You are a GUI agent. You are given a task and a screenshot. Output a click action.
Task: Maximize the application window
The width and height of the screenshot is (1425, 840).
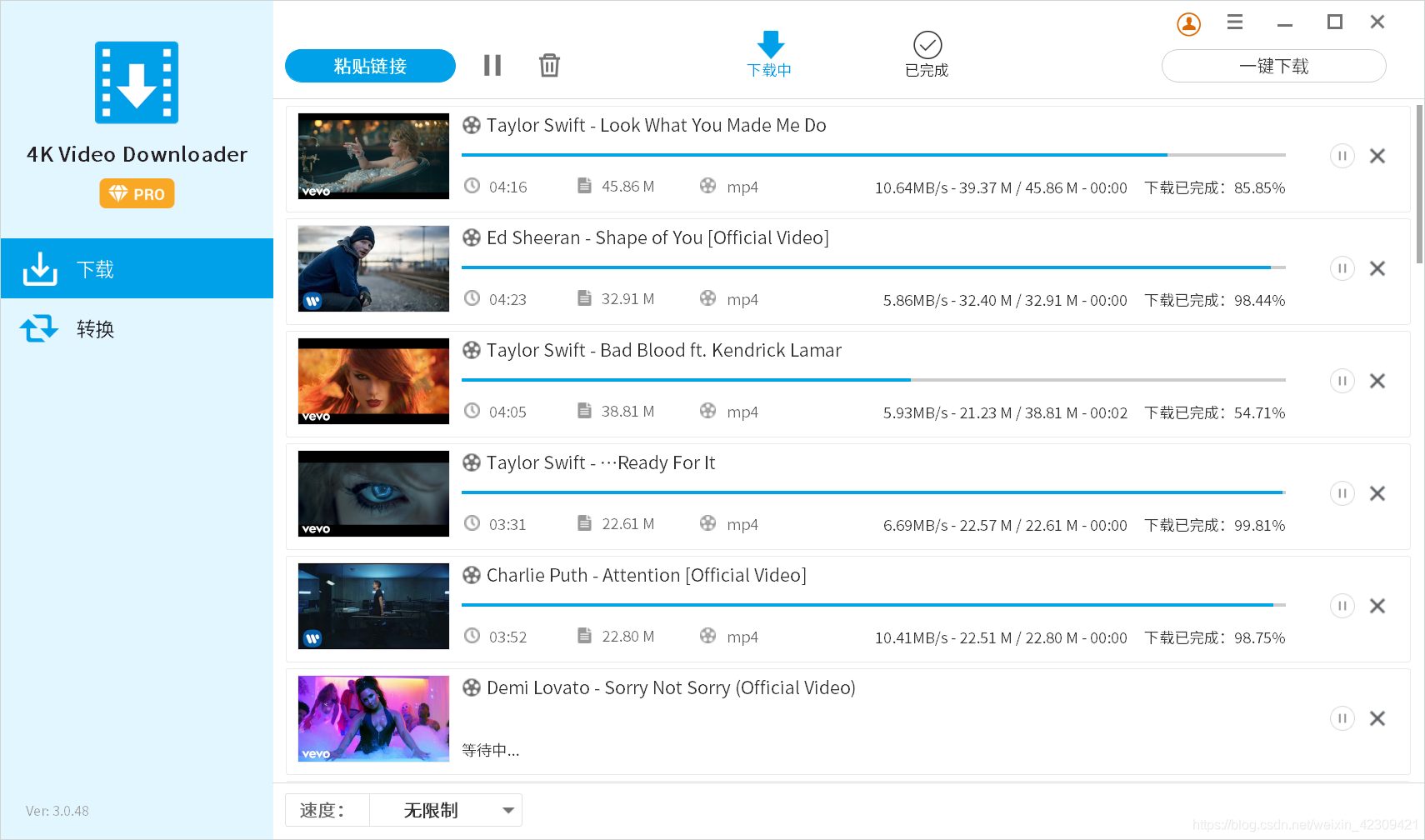1334,22
